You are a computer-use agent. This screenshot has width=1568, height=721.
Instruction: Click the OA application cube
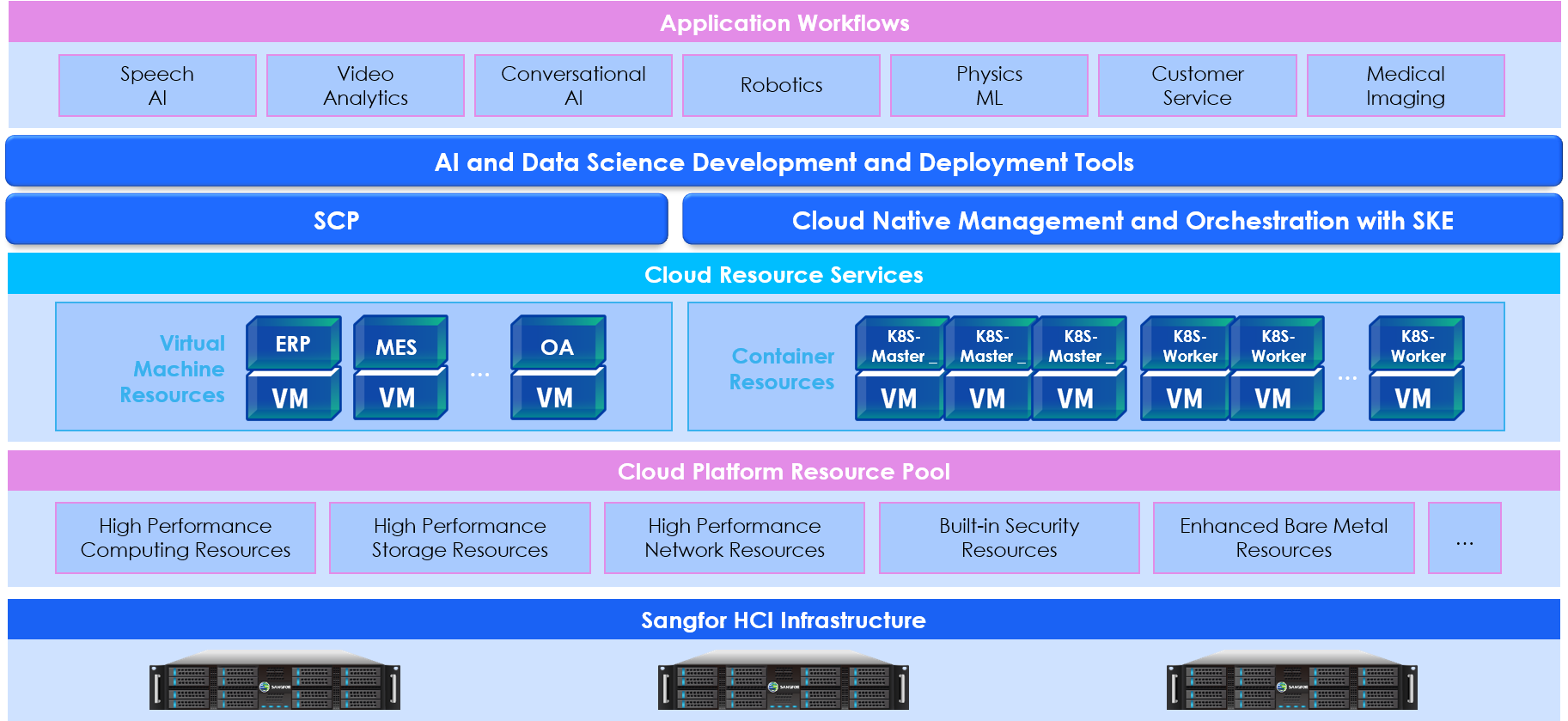click(558, 343)
